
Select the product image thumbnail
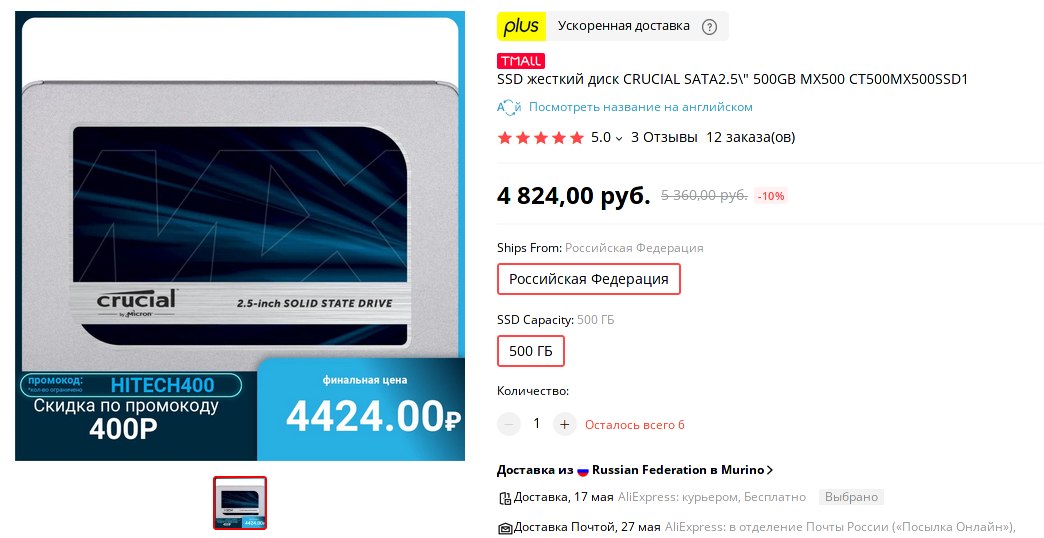pos(240,503)
